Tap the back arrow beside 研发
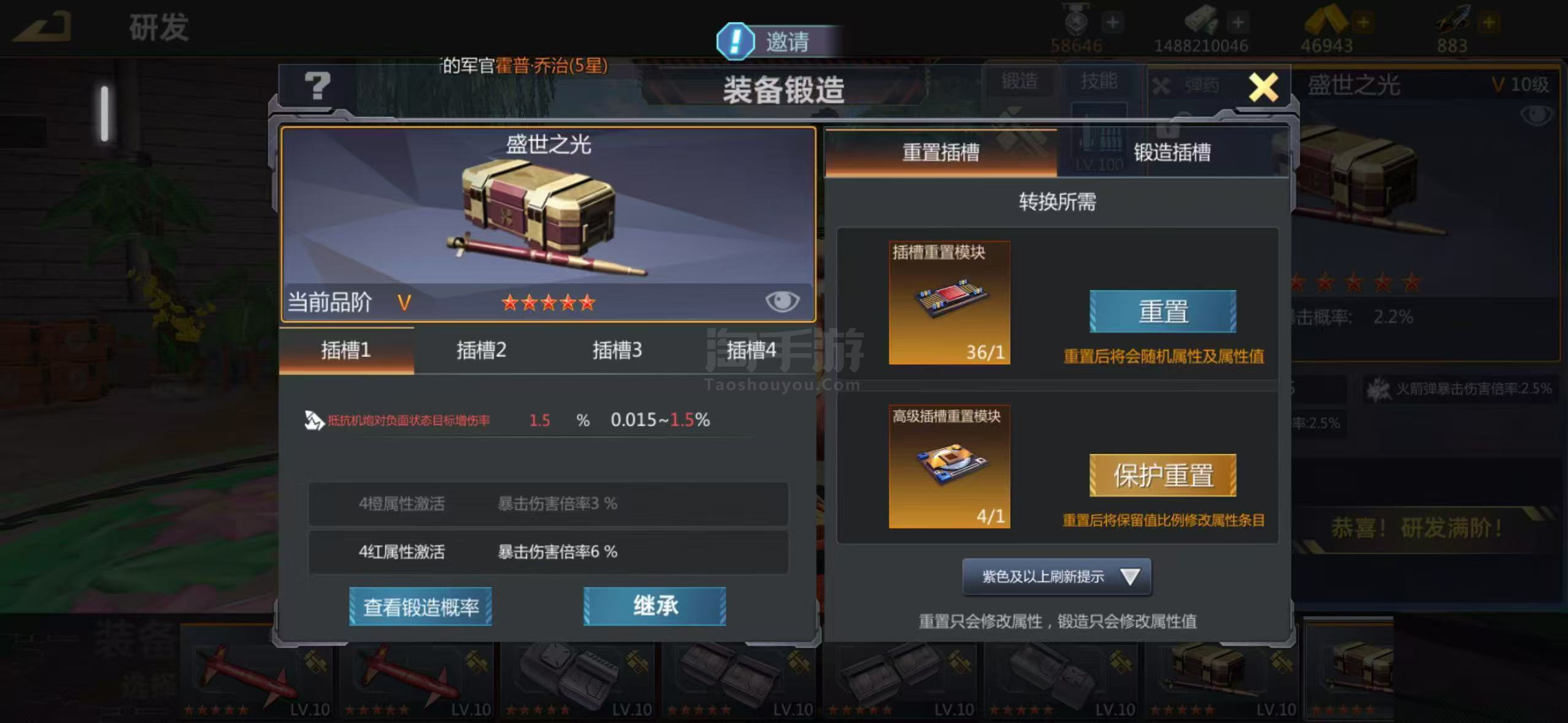 click(43, 27)
